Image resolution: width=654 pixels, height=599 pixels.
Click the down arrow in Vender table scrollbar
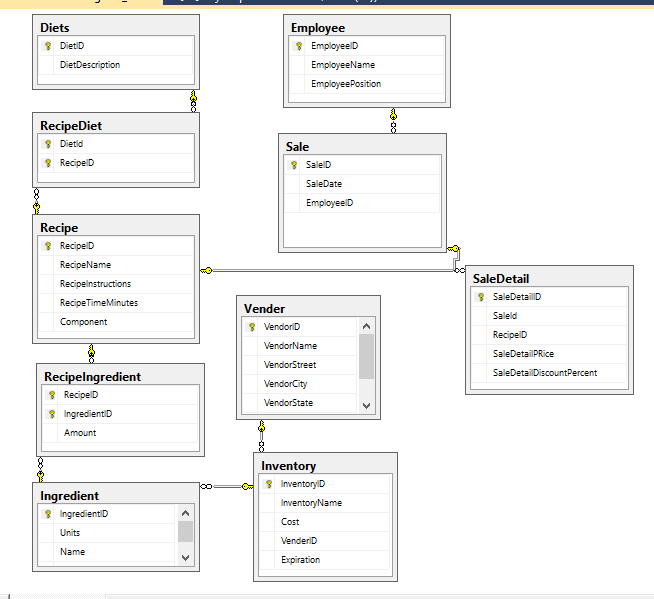(367, 405)
